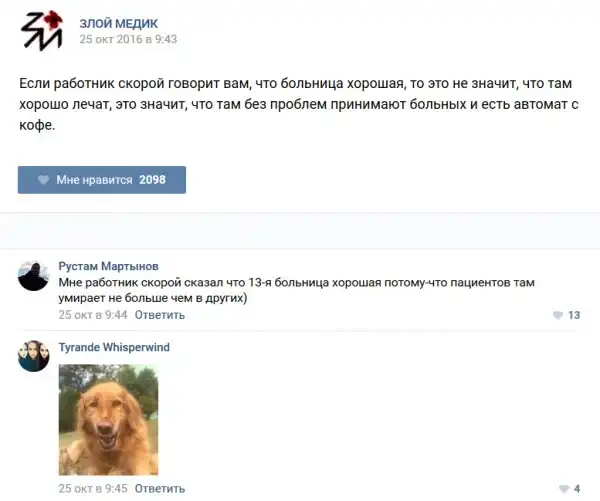Click the Мне нравится button label
This screenshot has height=501, width=600.
(x=95, y=180)
